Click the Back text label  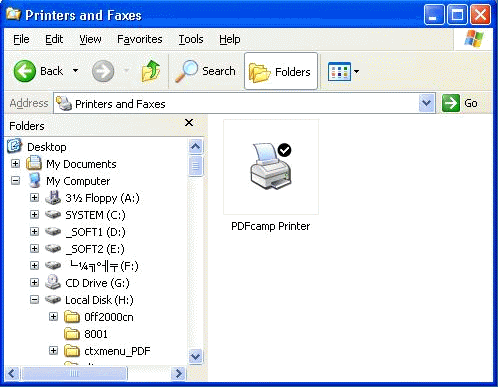click(51, 71)
